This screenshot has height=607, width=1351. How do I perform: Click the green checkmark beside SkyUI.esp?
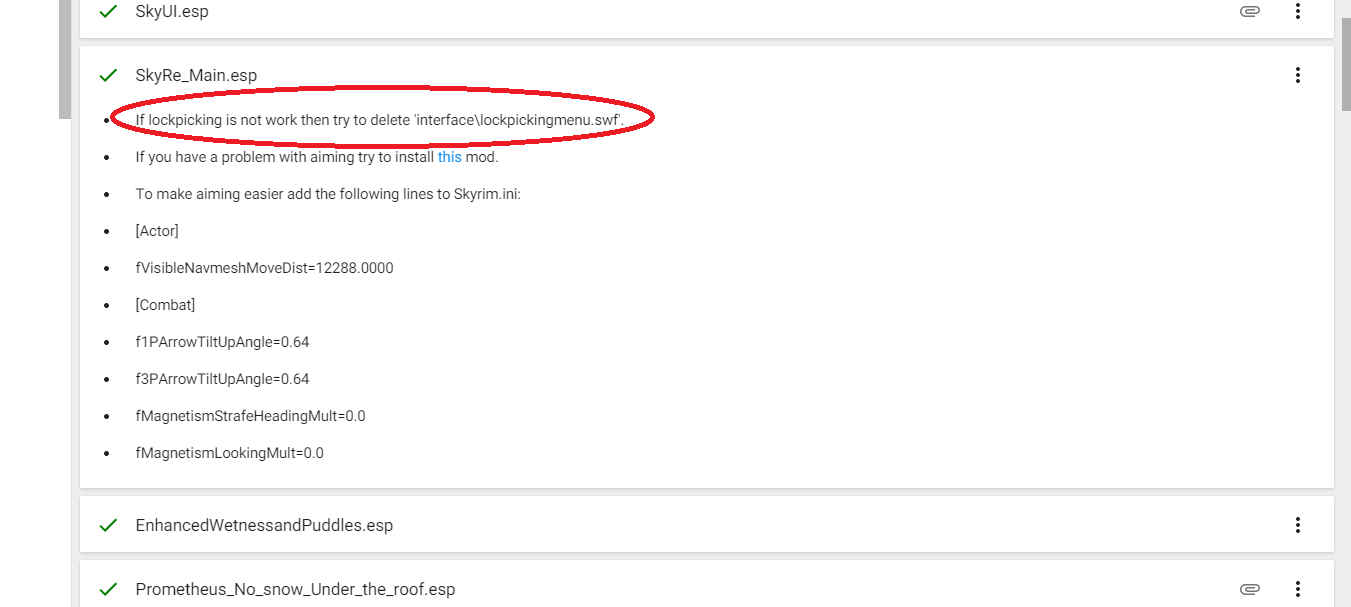click(x=109, y=12)
